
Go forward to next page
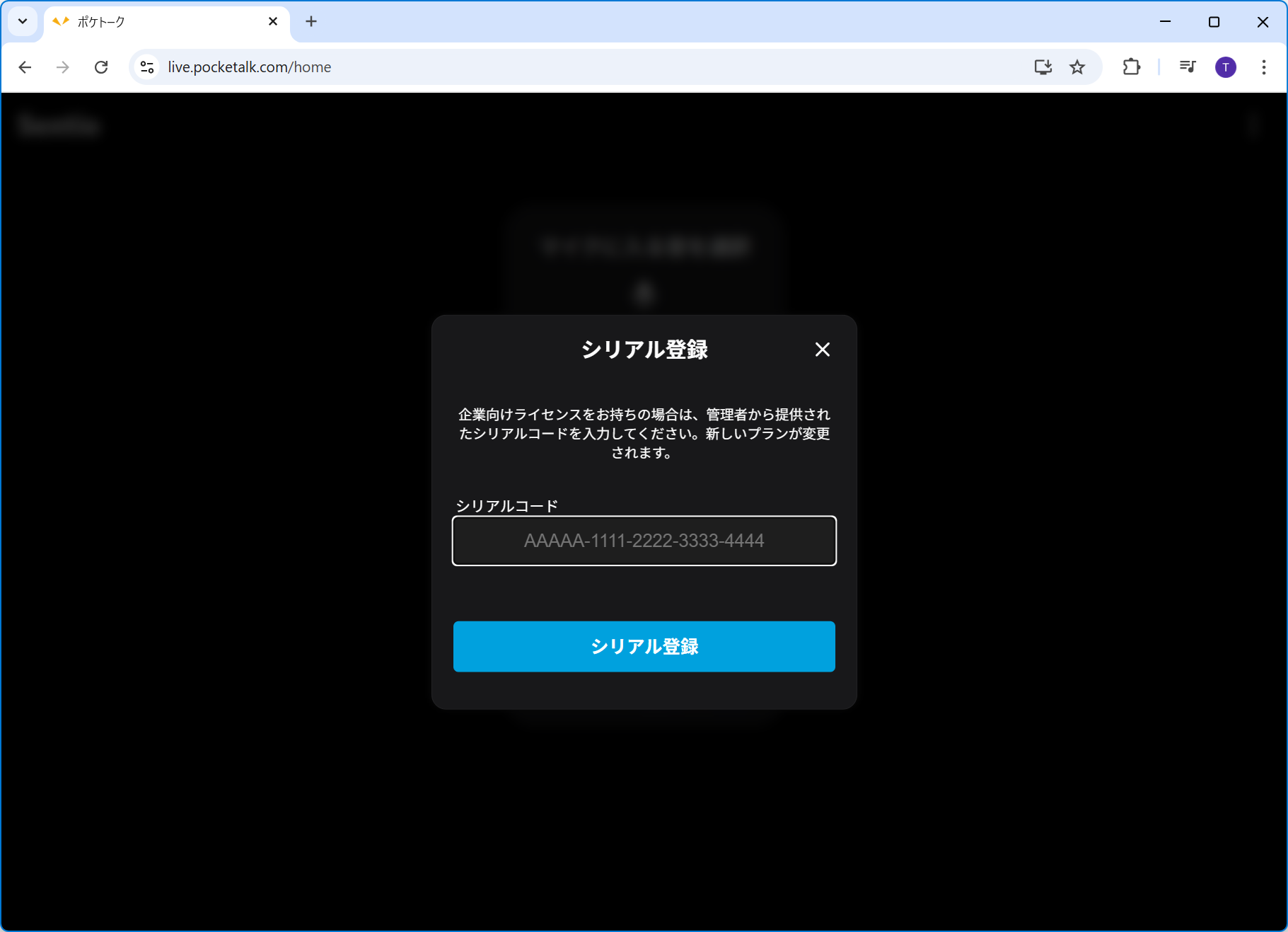[63, 67]
